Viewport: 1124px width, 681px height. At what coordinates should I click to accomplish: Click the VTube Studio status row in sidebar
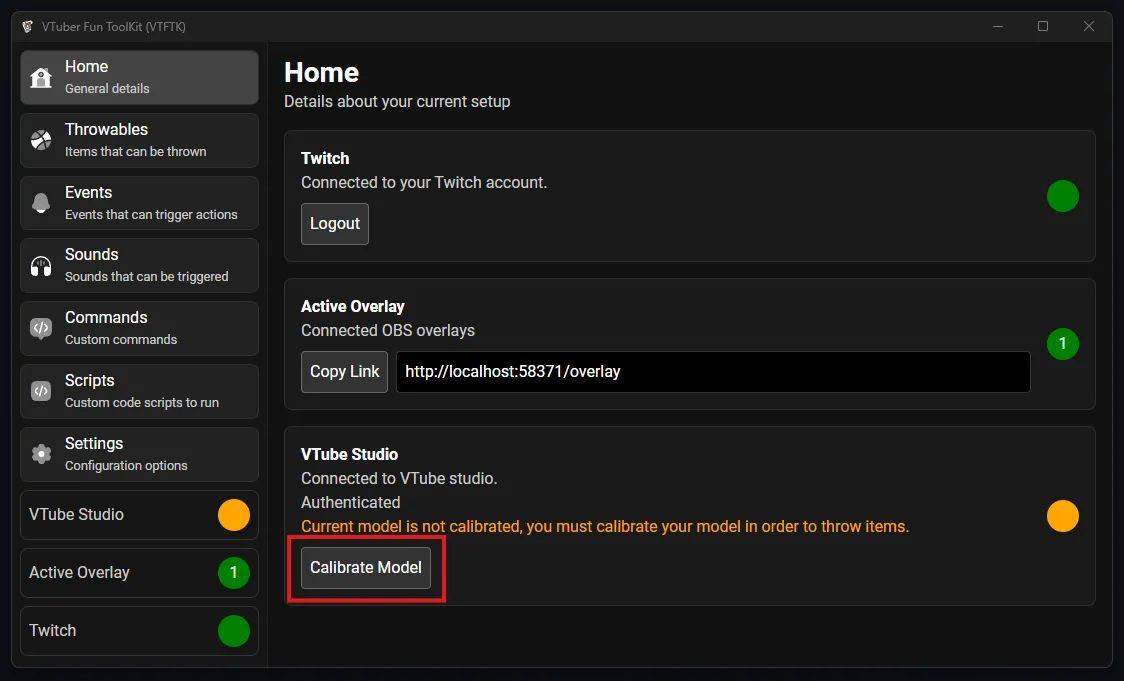(x=139, y=515)
